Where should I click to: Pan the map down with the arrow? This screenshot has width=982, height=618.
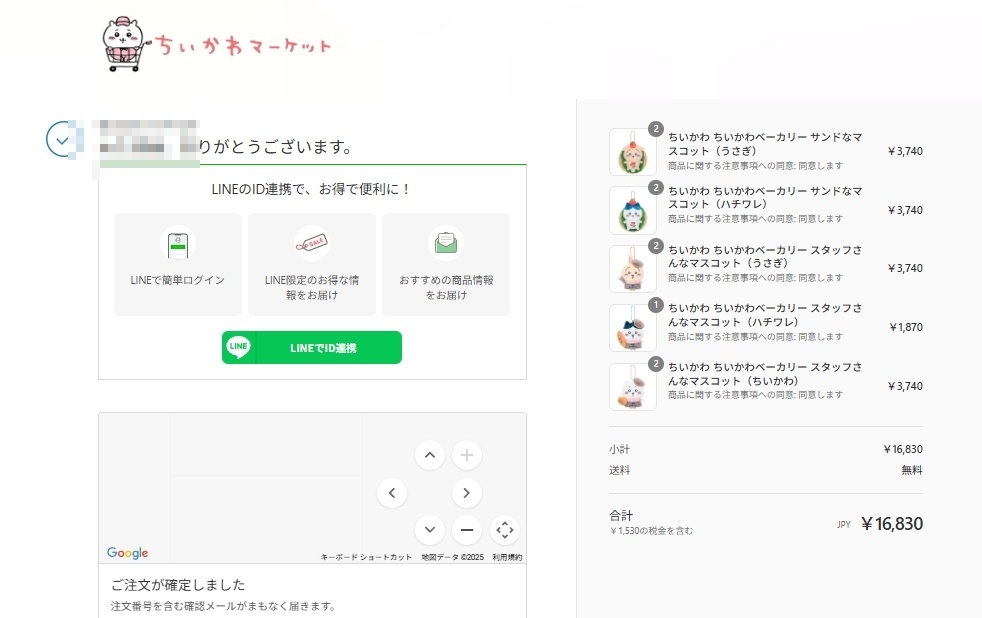[x=430, y=530]
